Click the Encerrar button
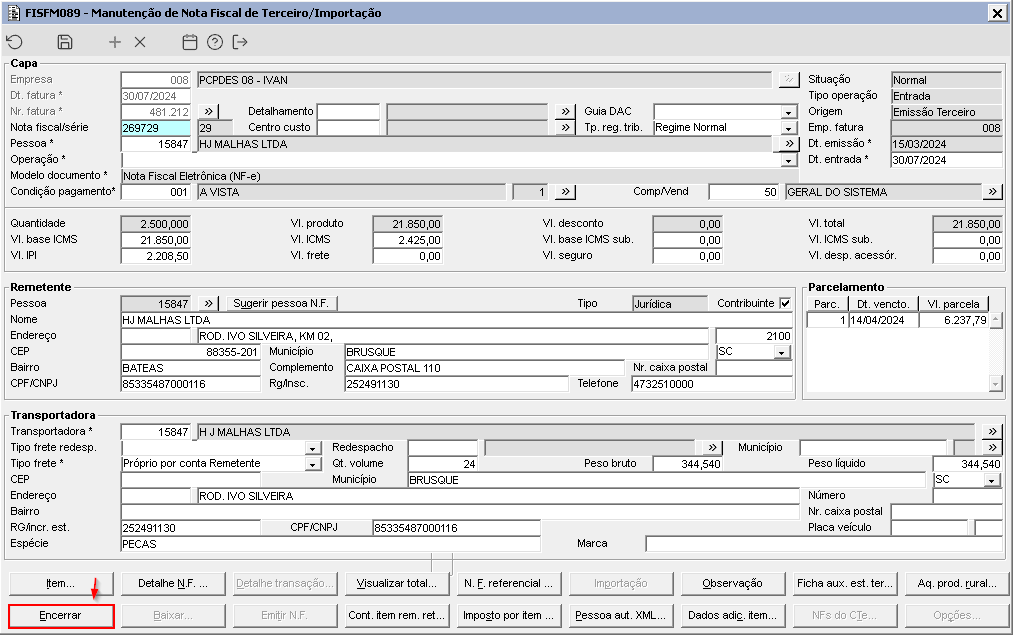 coord(61,616)
